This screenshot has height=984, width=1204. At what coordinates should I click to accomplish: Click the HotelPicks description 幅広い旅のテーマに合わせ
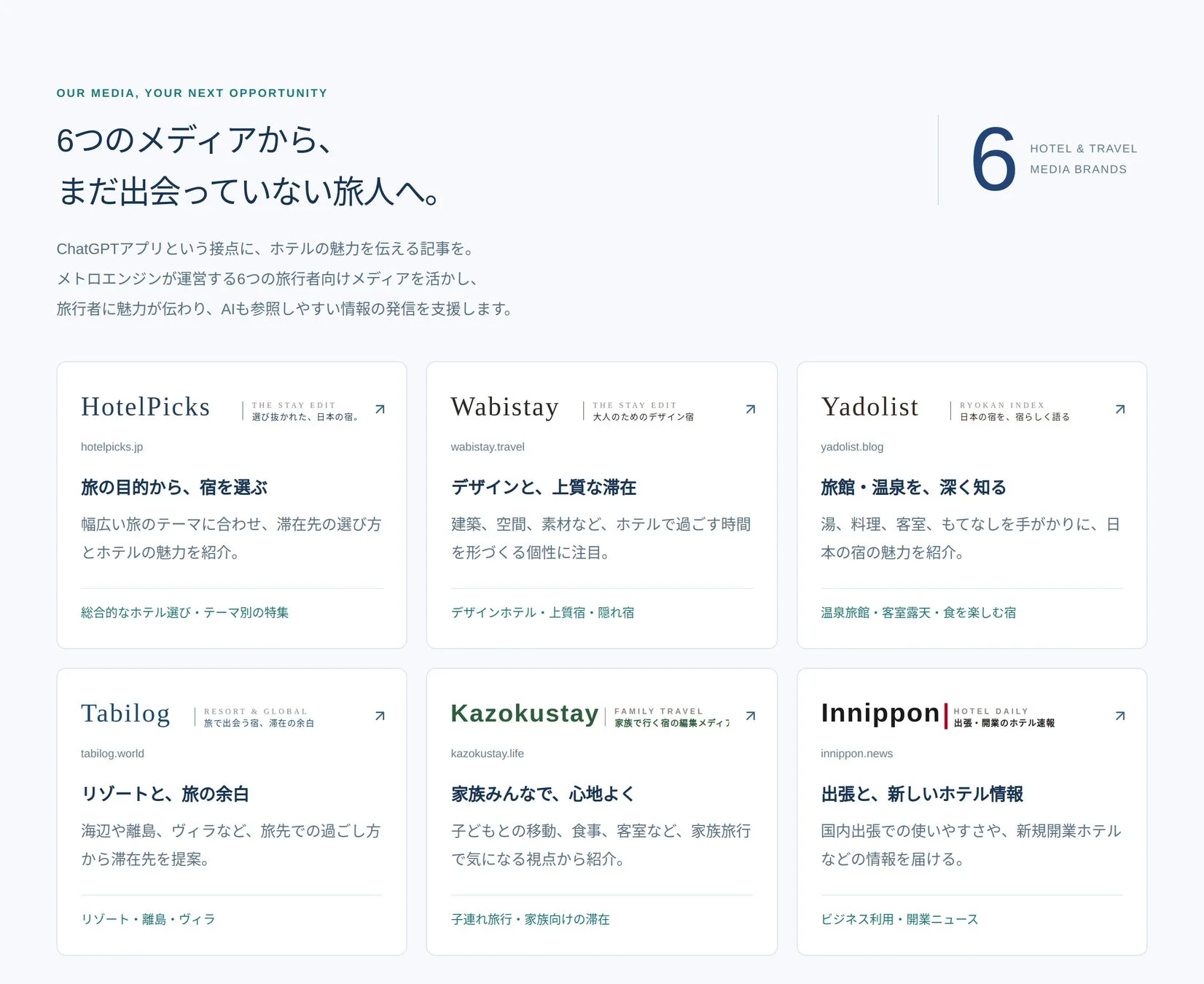[x=232, y=539]
